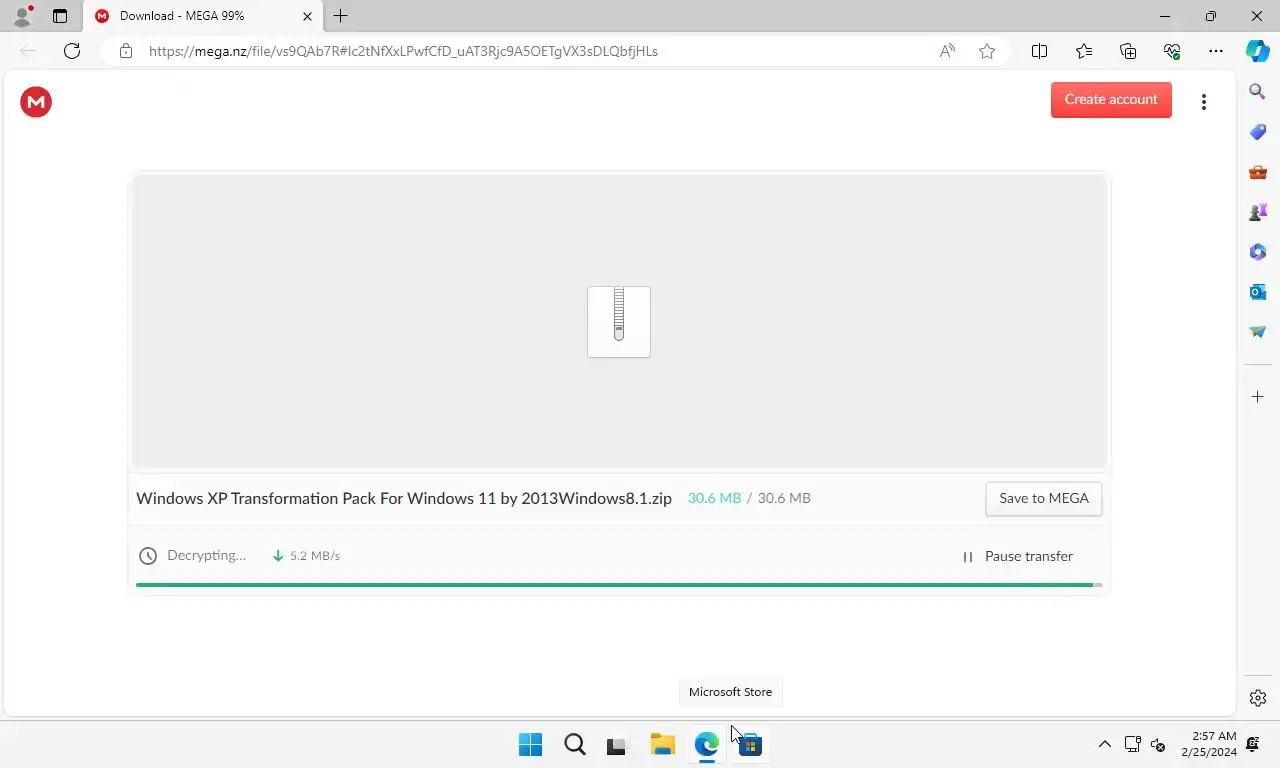Go back to previous page

click(28, 51)
